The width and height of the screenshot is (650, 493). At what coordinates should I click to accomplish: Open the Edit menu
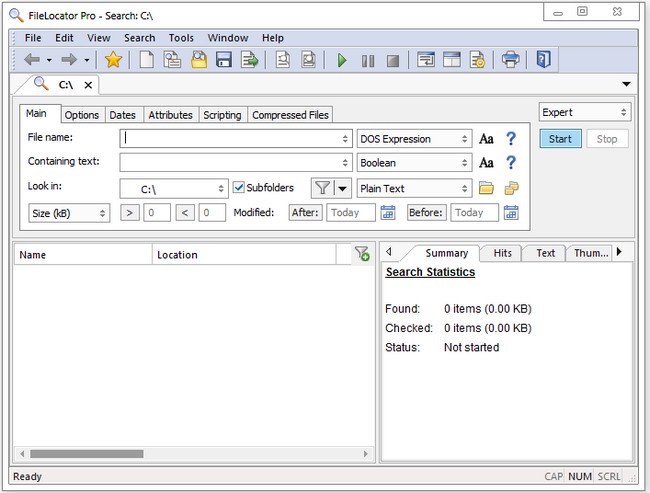64,38
